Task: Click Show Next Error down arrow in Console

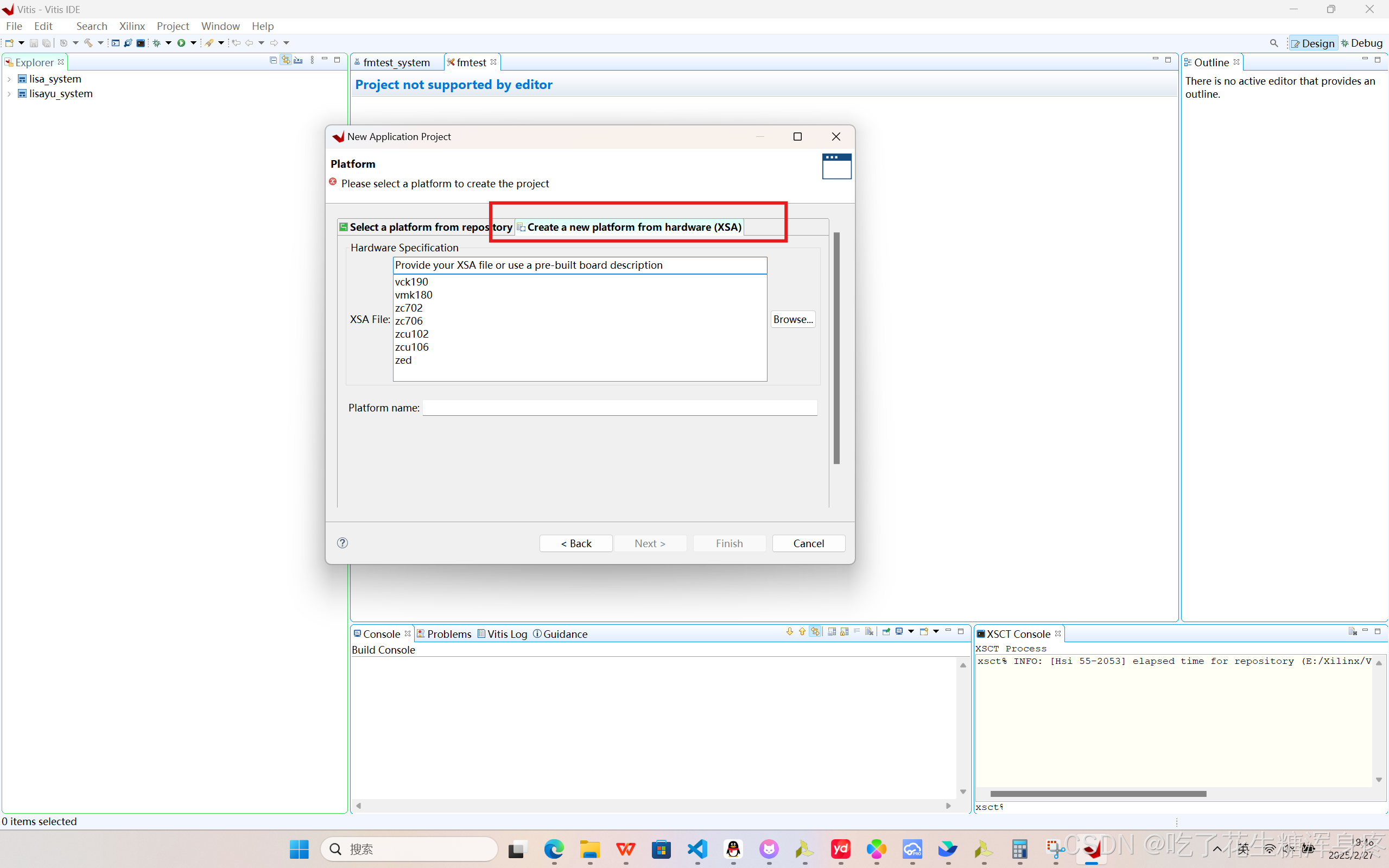Action: click(x=789, y=631)
